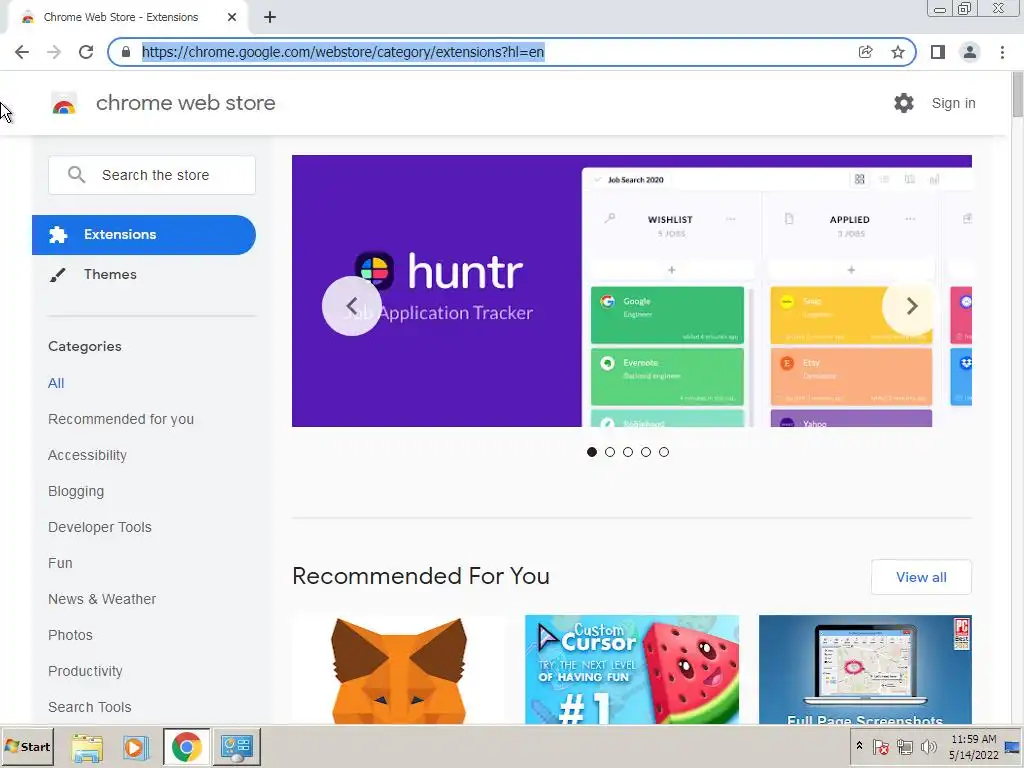
Task: Open the Custom Cursor extension card
Action: click(632, 669)
